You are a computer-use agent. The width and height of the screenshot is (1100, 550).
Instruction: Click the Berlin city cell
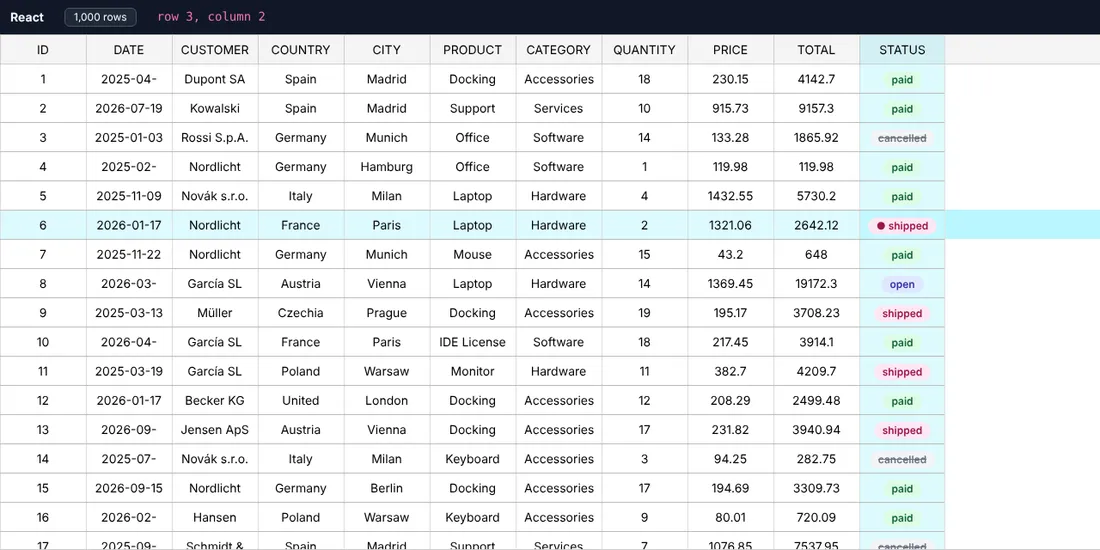(x=387, y=488)
